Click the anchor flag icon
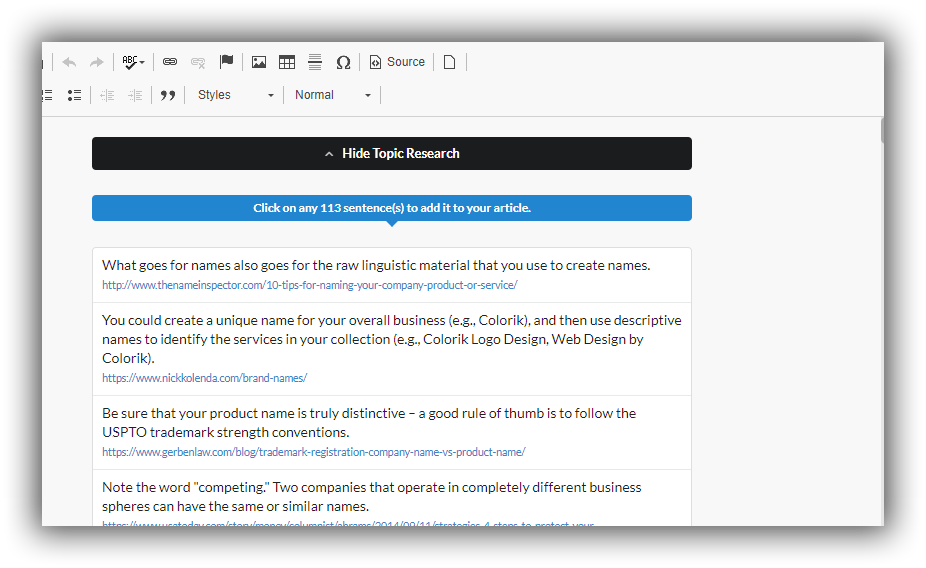Image resolution: width=926 pixels, height=568 pixels. [x=226, y=61]
